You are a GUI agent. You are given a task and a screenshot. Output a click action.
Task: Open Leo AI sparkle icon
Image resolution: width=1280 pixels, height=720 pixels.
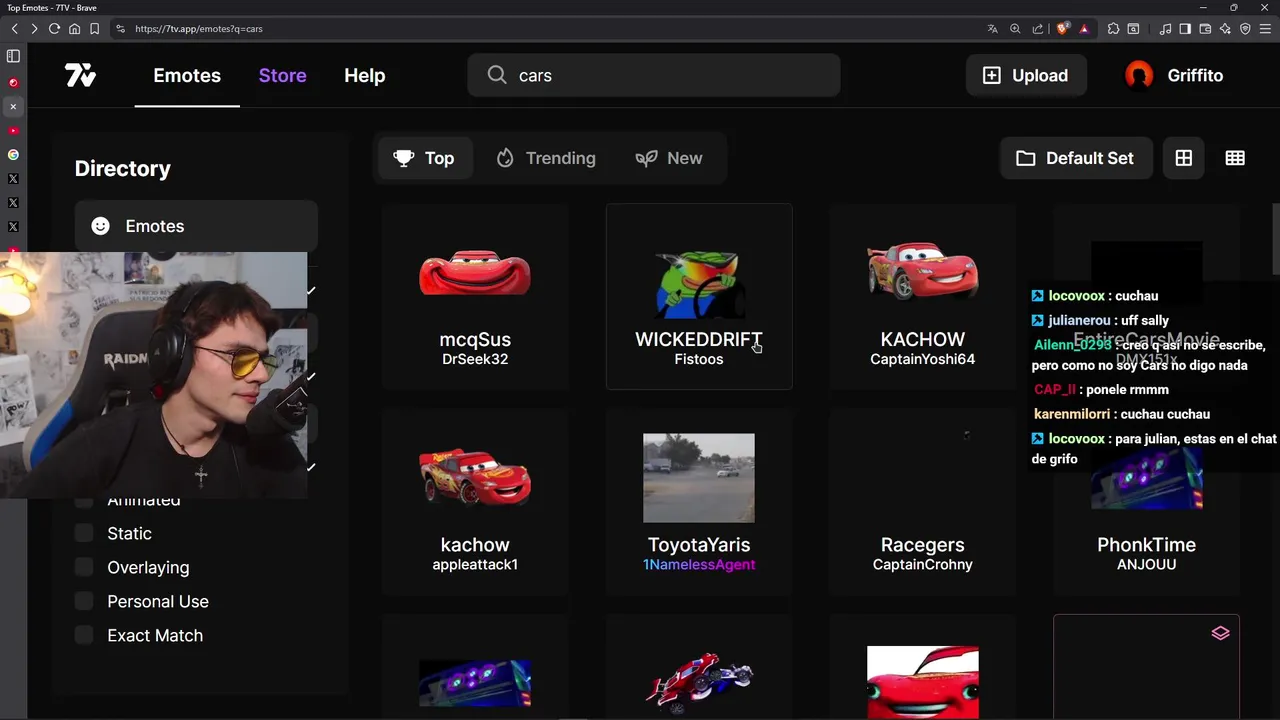pos(1225,29)
